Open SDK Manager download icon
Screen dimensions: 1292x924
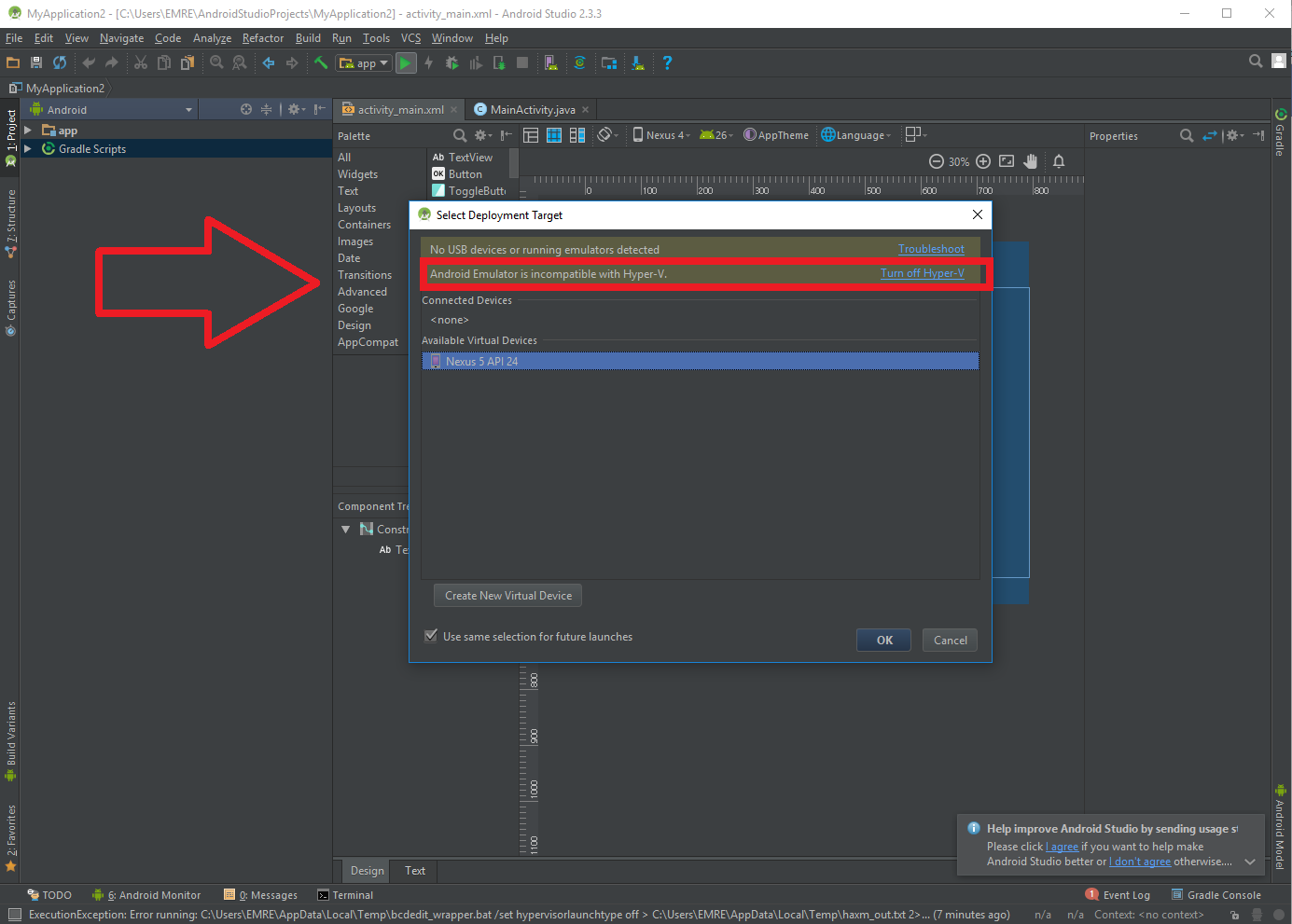[x=638, y=62]
